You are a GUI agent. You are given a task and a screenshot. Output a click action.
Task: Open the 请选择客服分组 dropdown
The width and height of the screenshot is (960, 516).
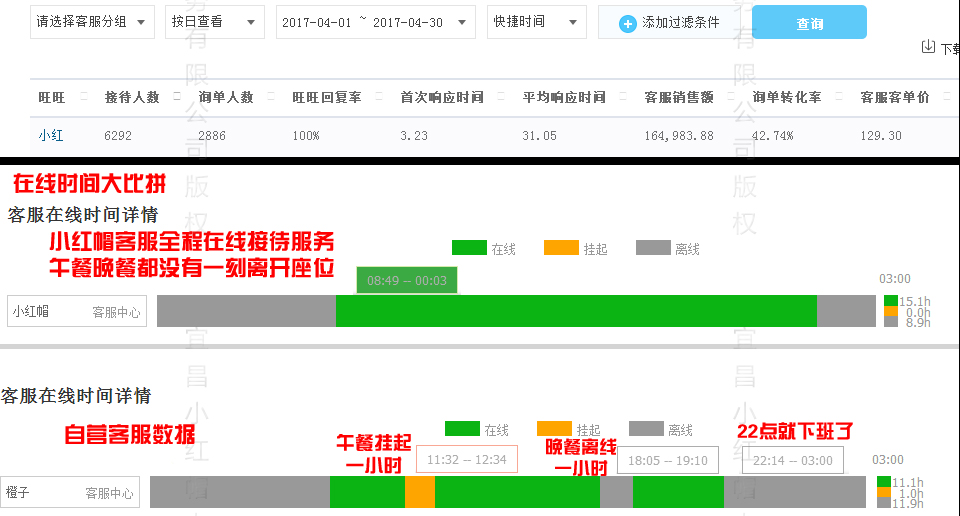click(x=92, y=22)
